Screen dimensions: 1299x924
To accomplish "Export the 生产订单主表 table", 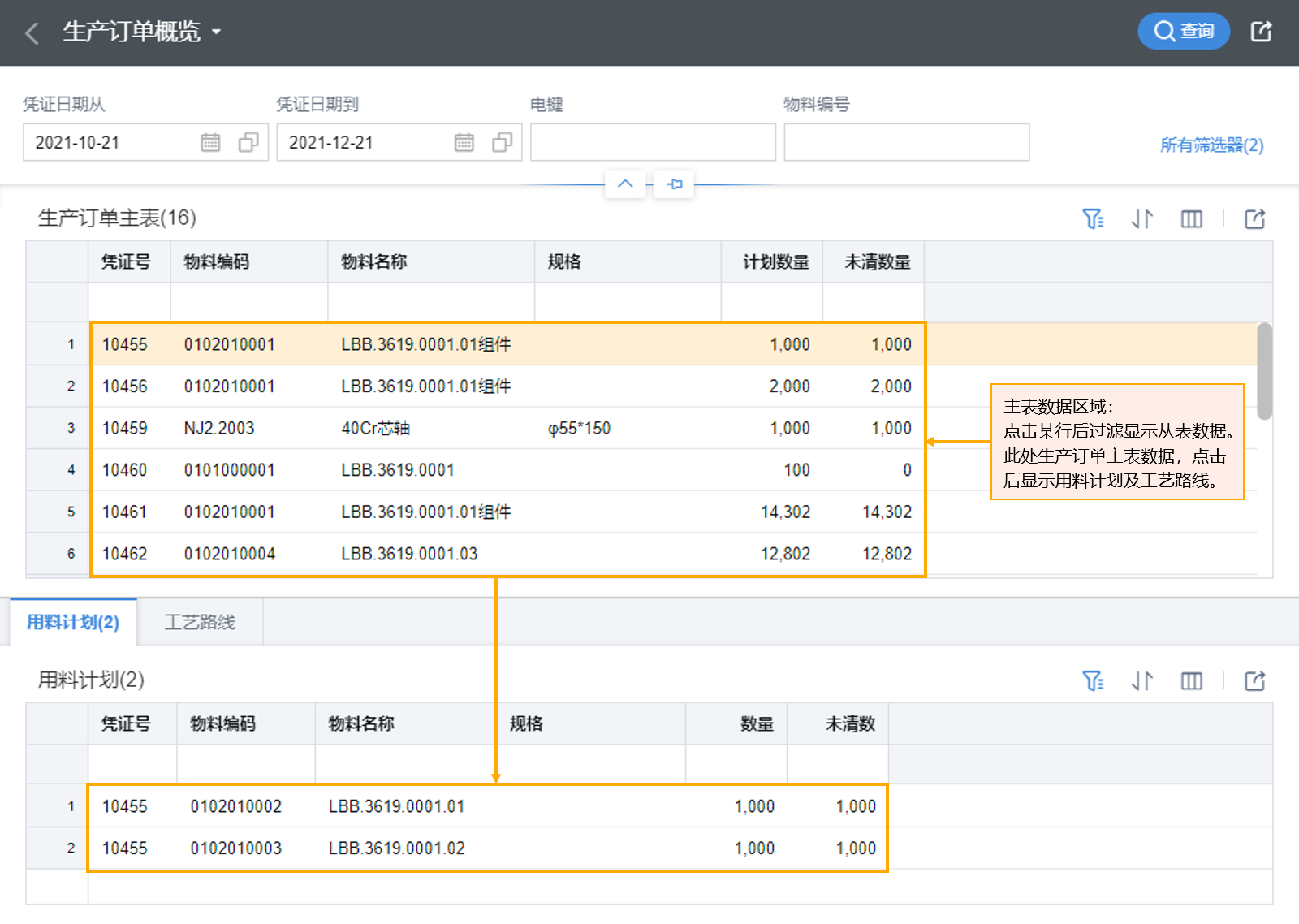I will [x=1255, y=219].
